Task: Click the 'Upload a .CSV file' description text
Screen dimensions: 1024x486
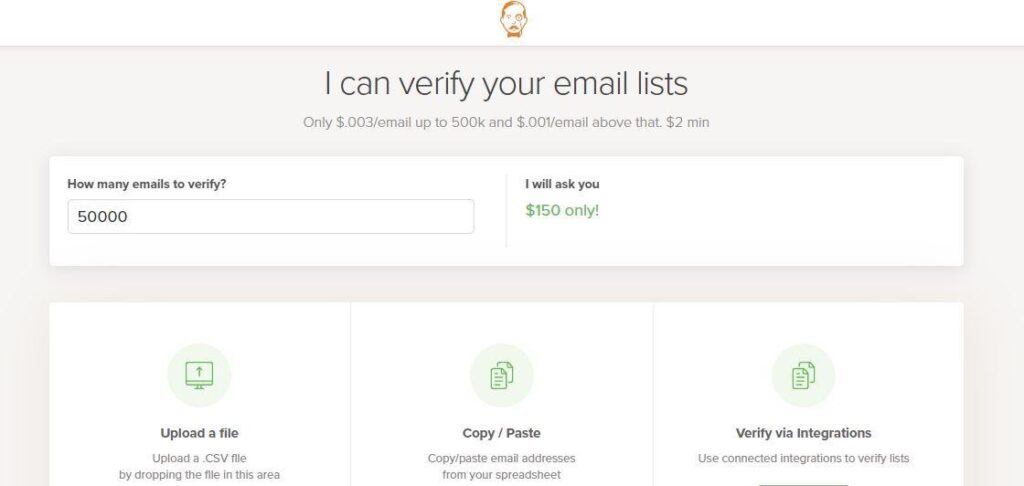Action: click(x=199, y=458)
